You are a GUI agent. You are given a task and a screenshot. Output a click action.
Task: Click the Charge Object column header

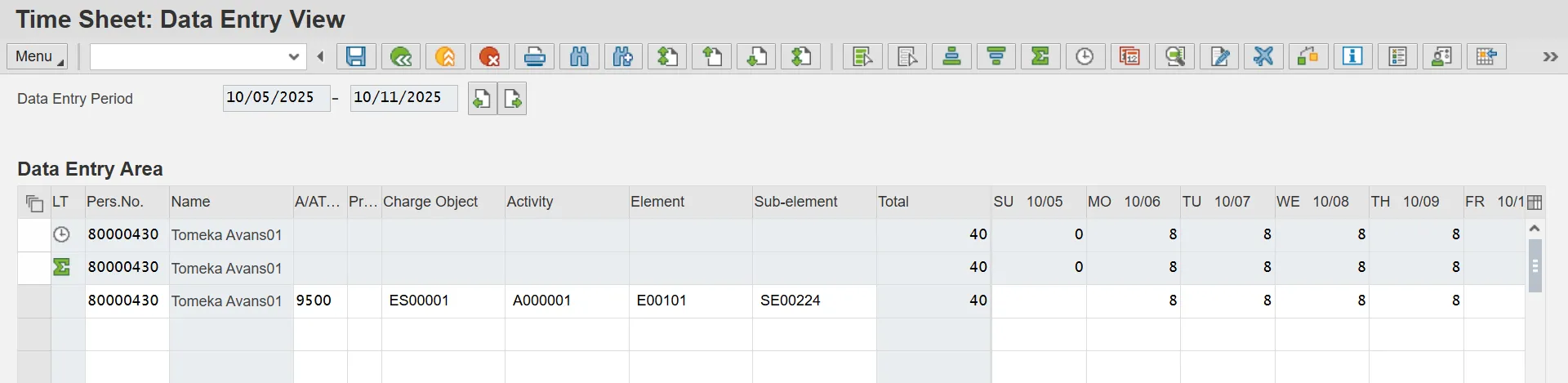430,202
